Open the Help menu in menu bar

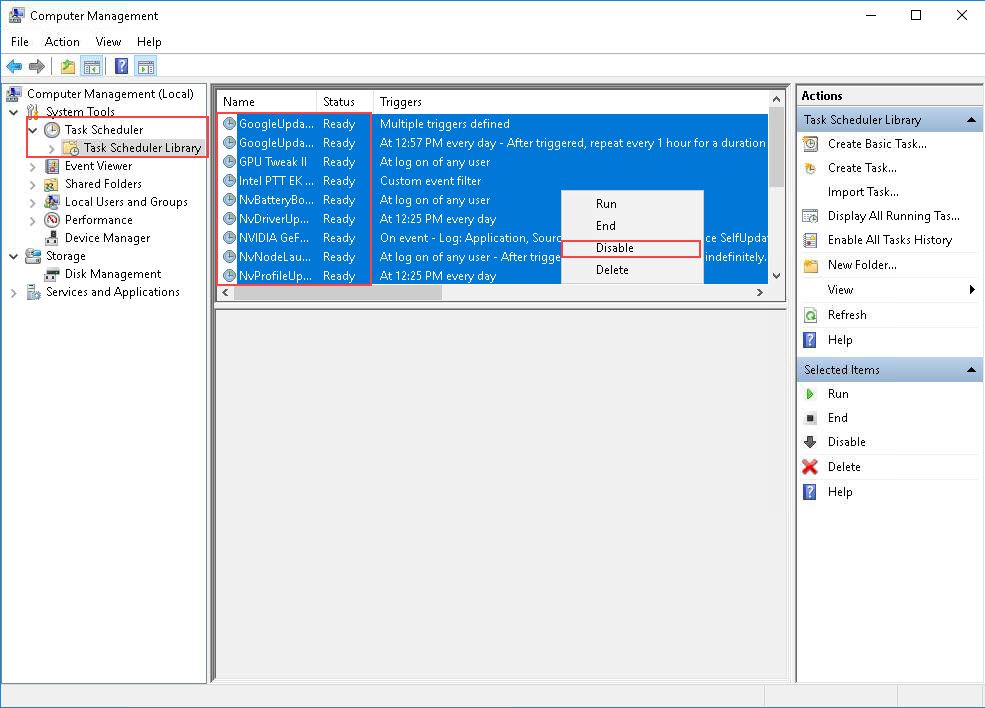149,41
